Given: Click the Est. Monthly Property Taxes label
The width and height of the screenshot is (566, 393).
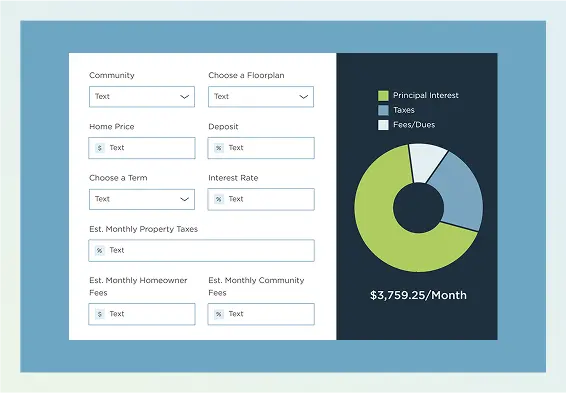Looking at the screenshot, I should (144, 229).
